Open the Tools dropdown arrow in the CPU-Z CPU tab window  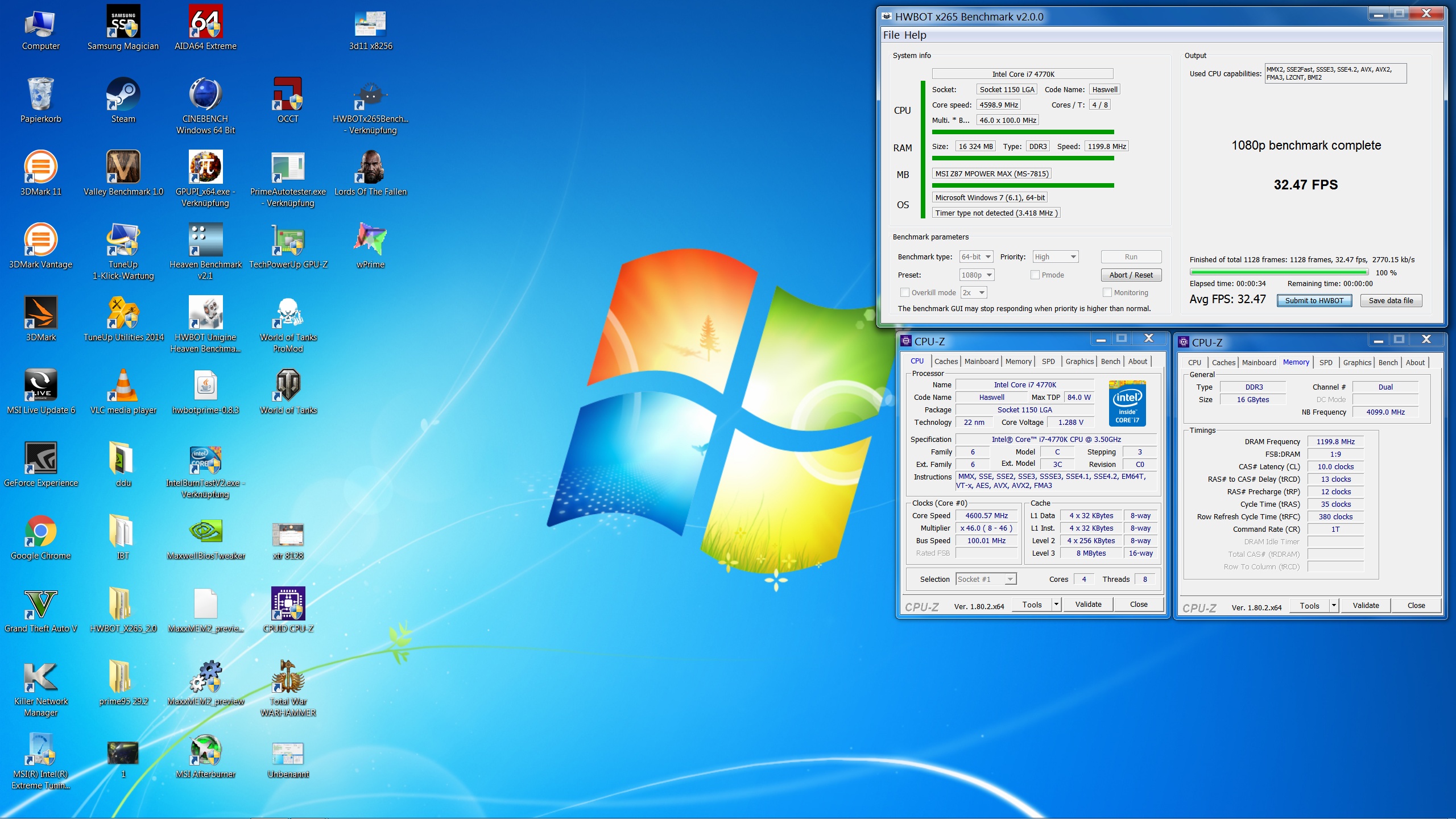coord(1056,605)
